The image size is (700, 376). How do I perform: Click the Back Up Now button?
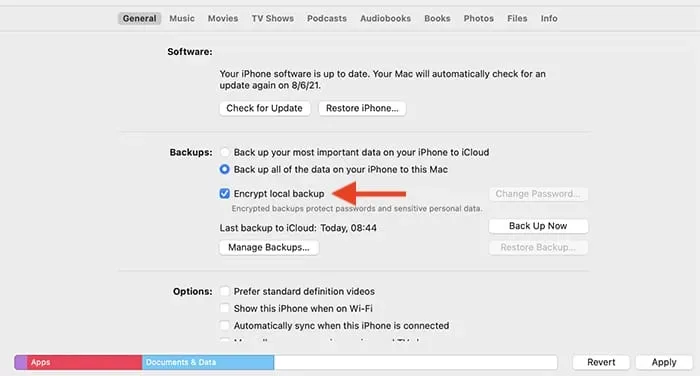coord(538,226)
